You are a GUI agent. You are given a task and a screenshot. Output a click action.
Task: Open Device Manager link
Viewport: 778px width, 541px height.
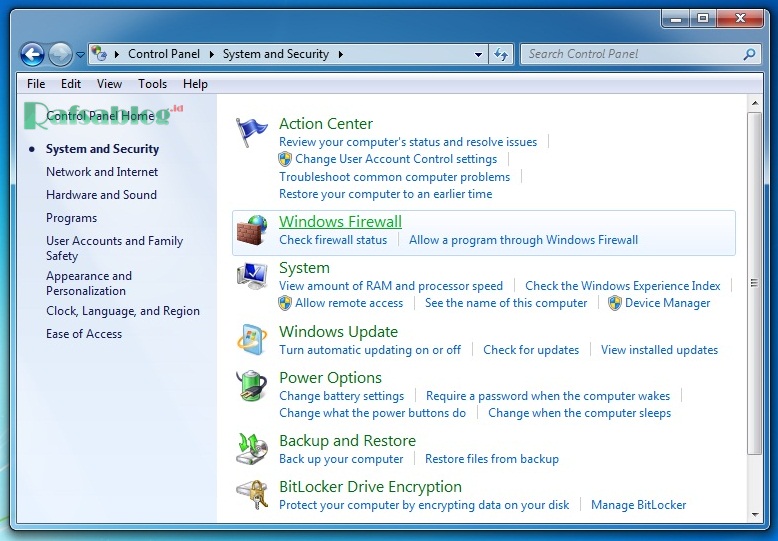pos(667,303)
